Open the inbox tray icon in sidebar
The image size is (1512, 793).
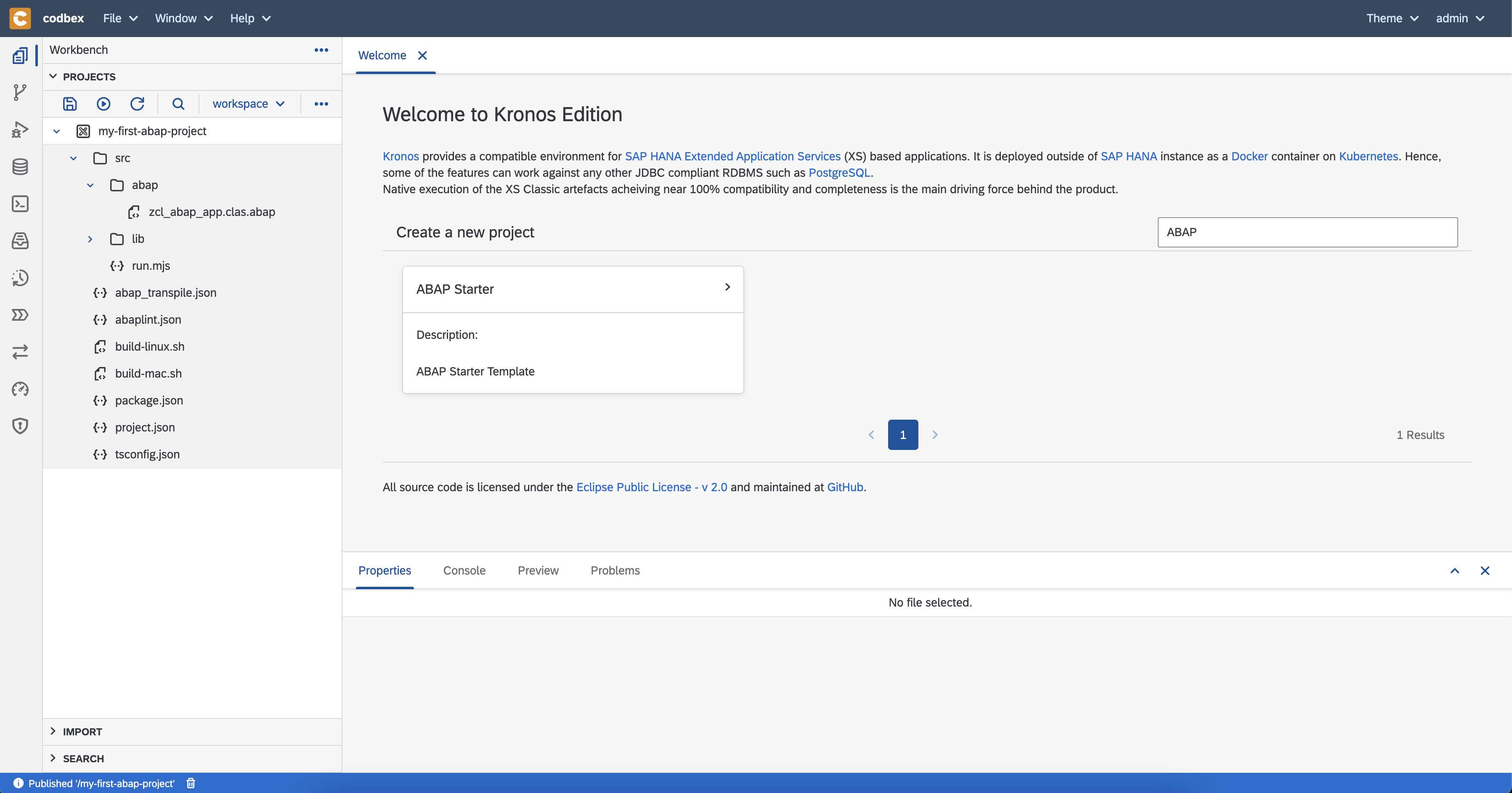(20, 241)
